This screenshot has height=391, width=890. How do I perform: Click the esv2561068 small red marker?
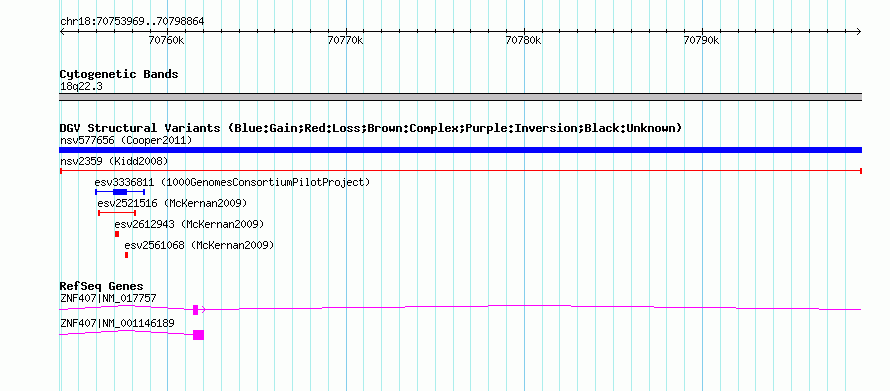click(127, 255)
